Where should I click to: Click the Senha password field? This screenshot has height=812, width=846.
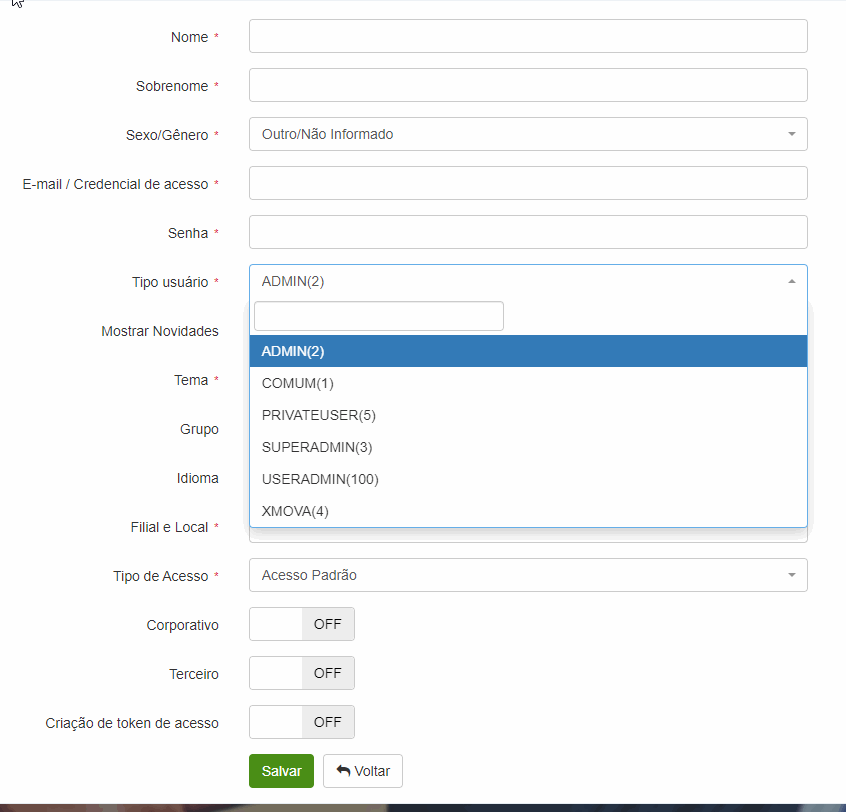(527, 231)
